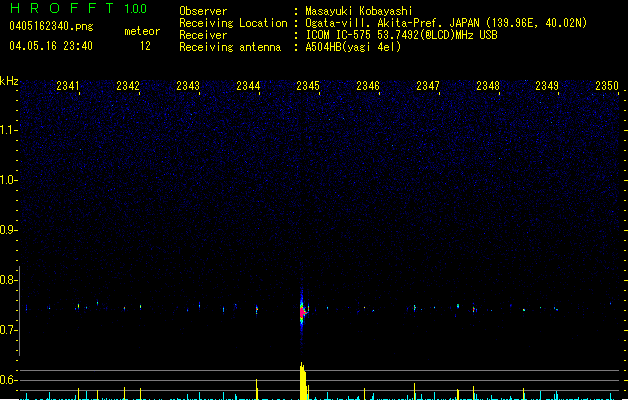
Task: Click the Receiver label
Action: click(x=203, y=35)
